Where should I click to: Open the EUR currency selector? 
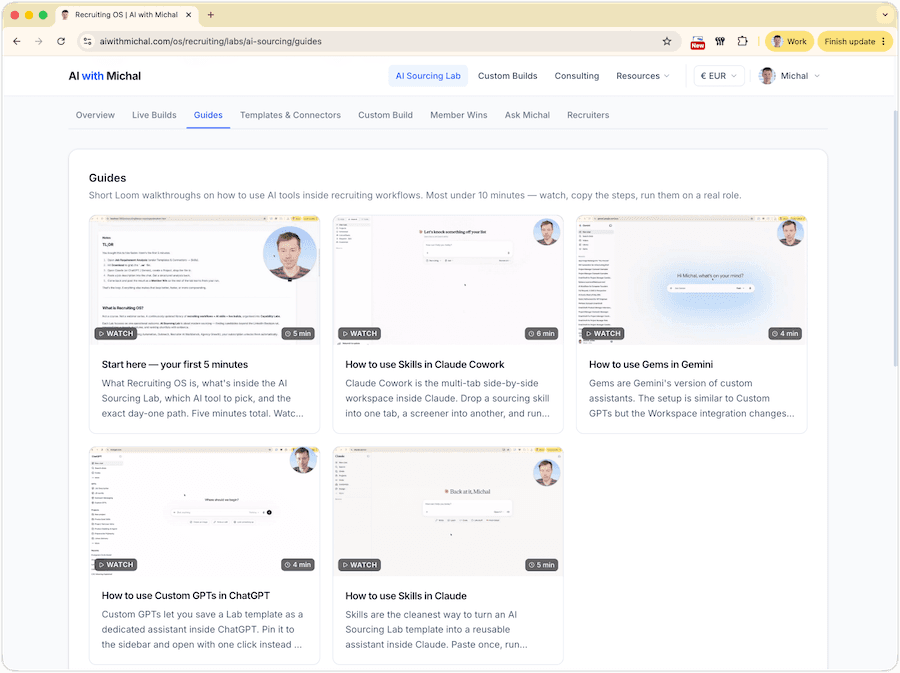(719, 76)
